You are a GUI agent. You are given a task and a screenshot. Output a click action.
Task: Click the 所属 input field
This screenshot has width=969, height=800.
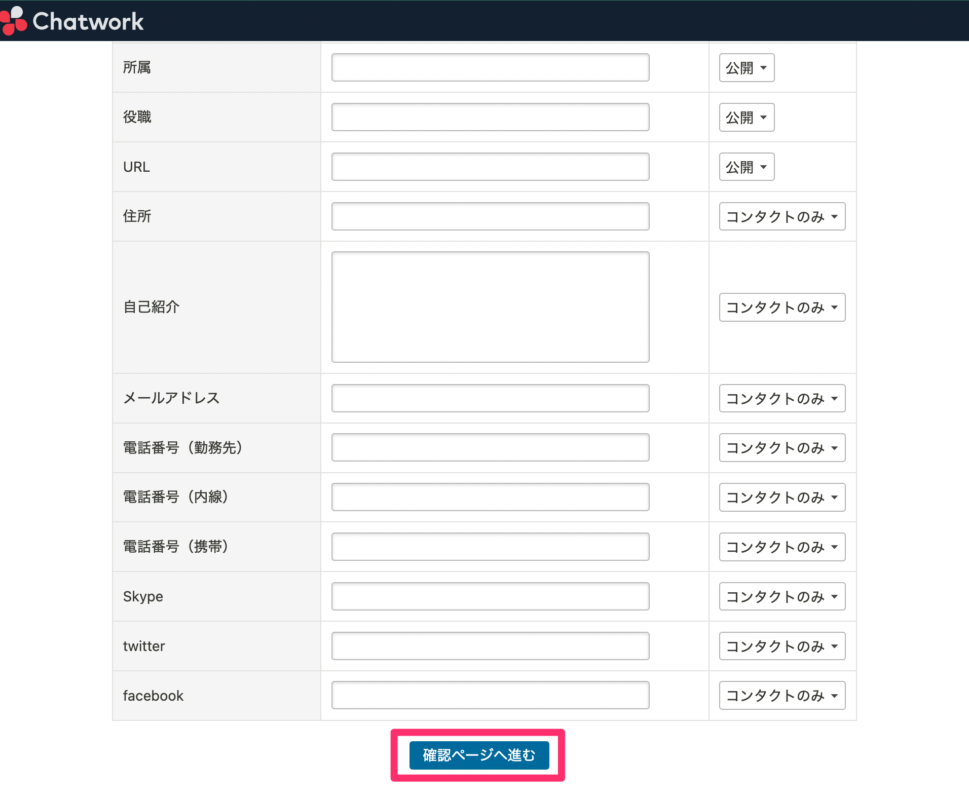click(489, 67)
